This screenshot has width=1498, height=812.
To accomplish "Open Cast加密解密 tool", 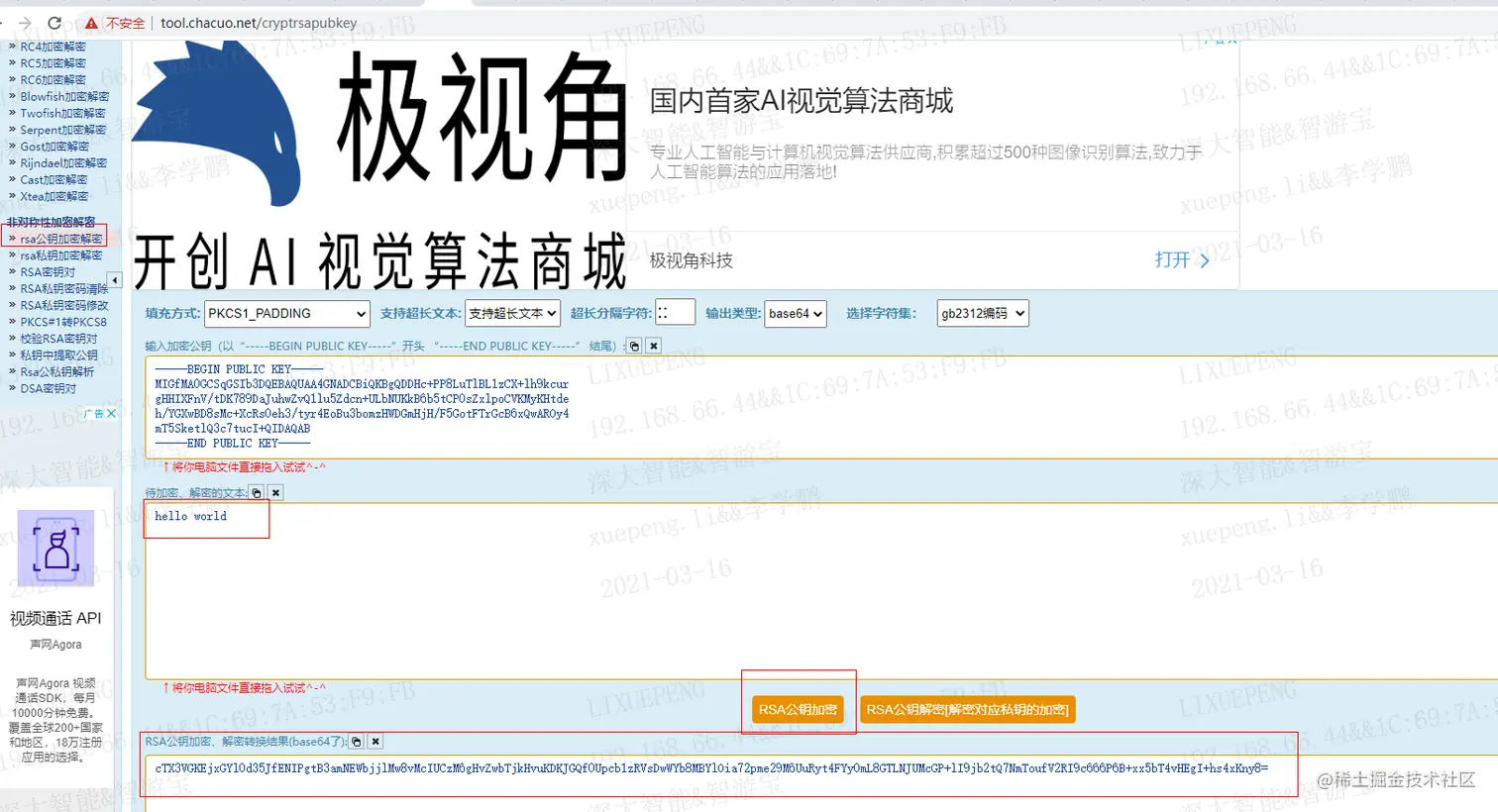I will point(53,179).
